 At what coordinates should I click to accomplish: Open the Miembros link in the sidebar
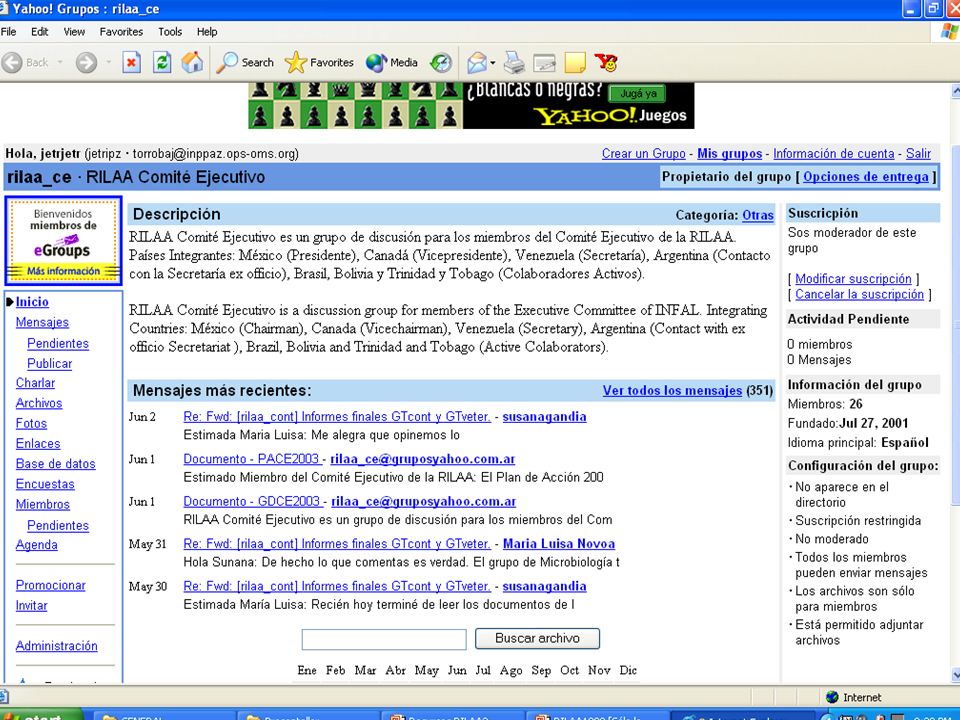coord(42,504)
